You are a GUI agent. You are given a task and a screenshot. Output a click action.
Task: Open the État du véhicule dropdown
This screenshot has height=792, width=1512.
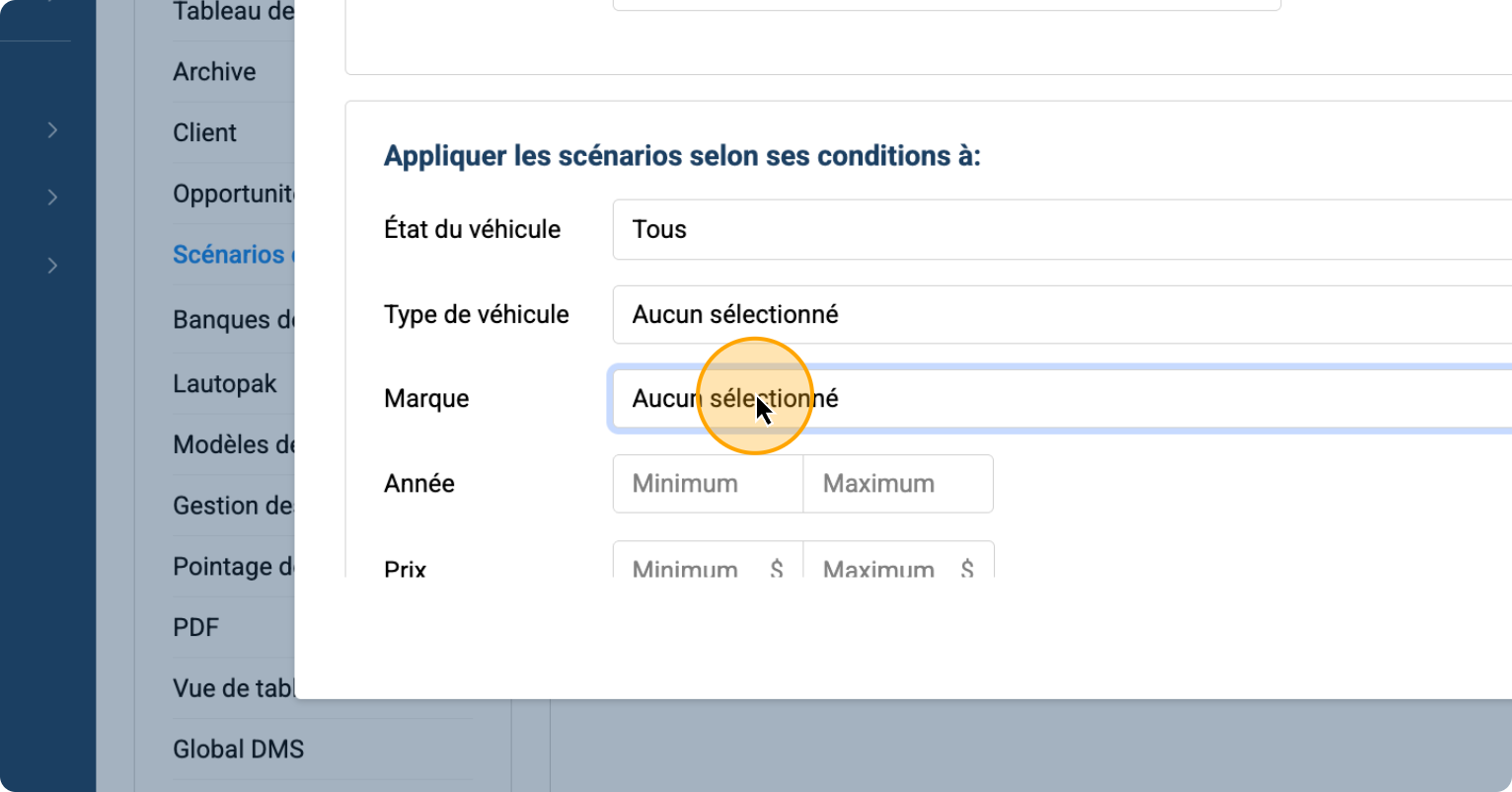[x=1061, y=230]
